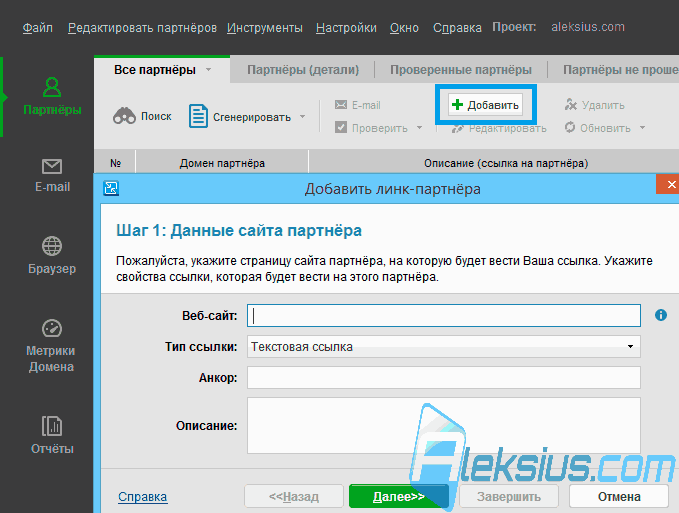Expand the Все партнёры tab arrow
Image resolution: width=679 pixels, height=513 pixels.
pos(209,70)
